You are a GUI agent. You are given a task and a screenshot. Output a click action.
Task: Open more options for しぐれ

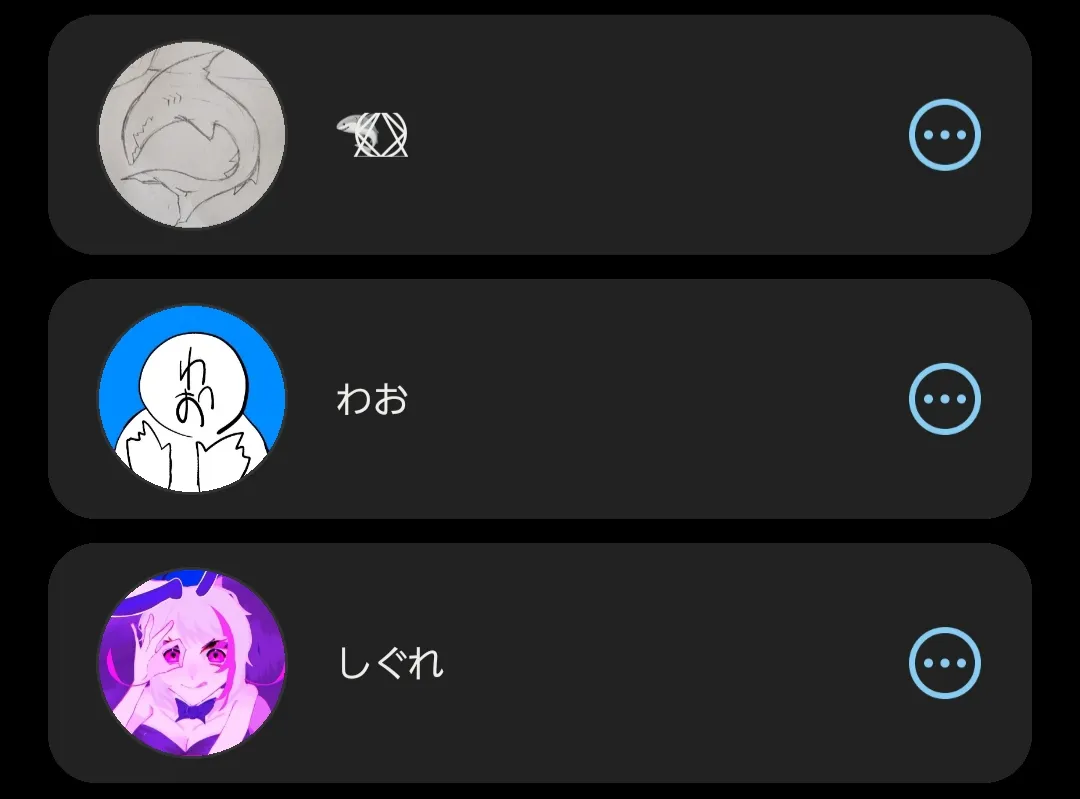tap(944, 663)
